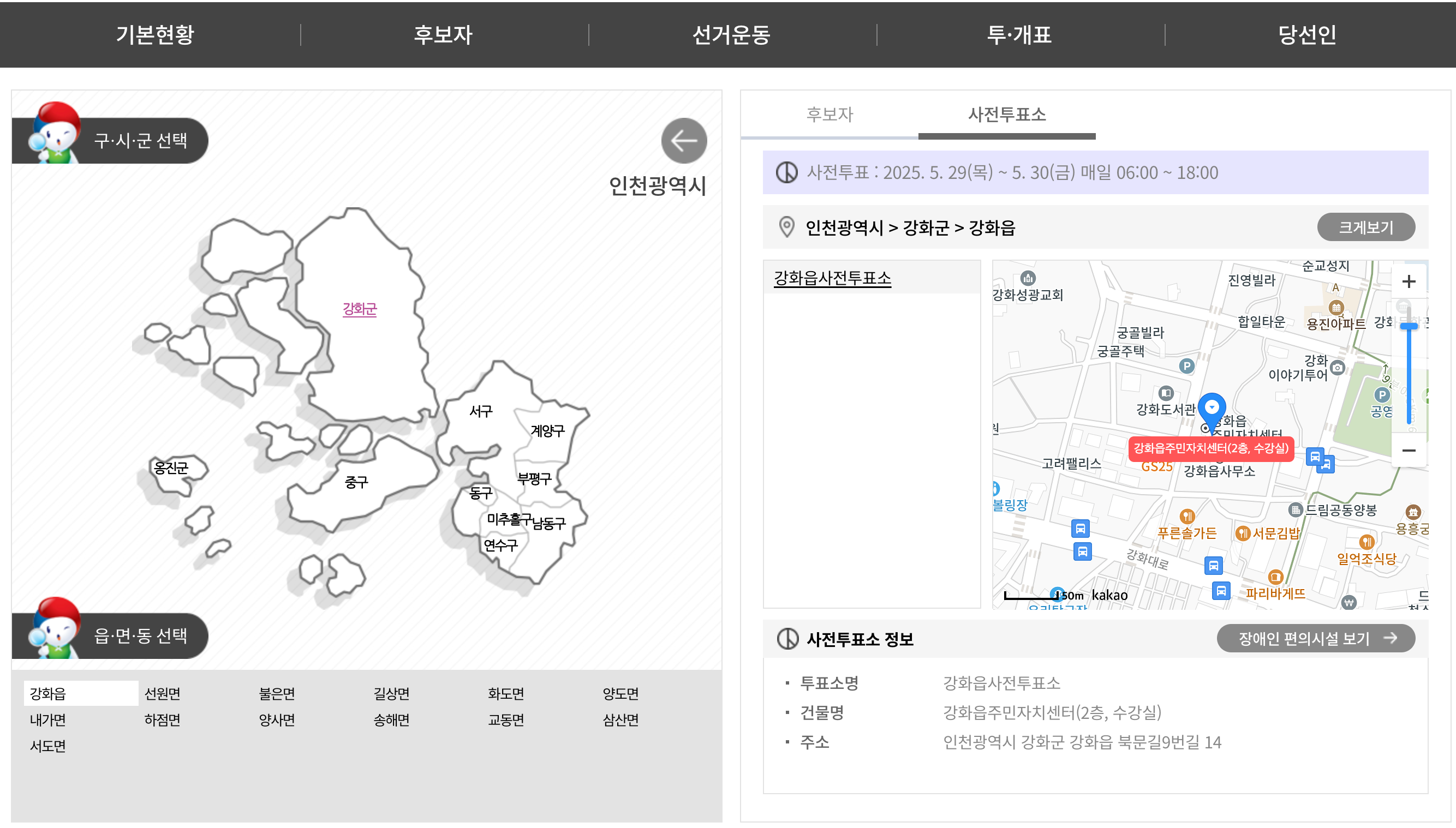
Task: Open the 당선인 menu
Action: (x=1308, y=35)
